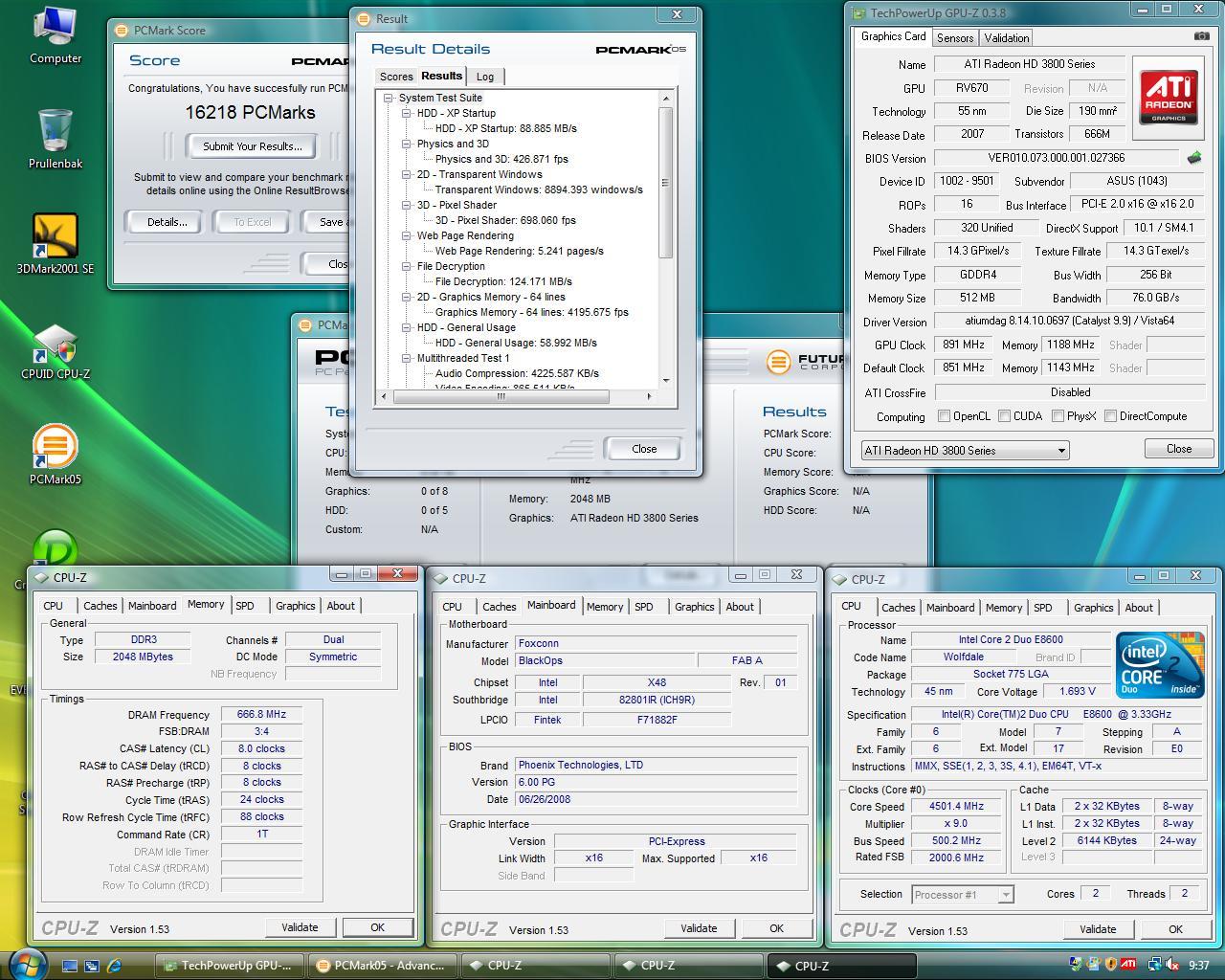The width and height of the screenshot is (1225, 980).
Task: Click the GPU-Z title bar icon
Action: tap(857, 13)
